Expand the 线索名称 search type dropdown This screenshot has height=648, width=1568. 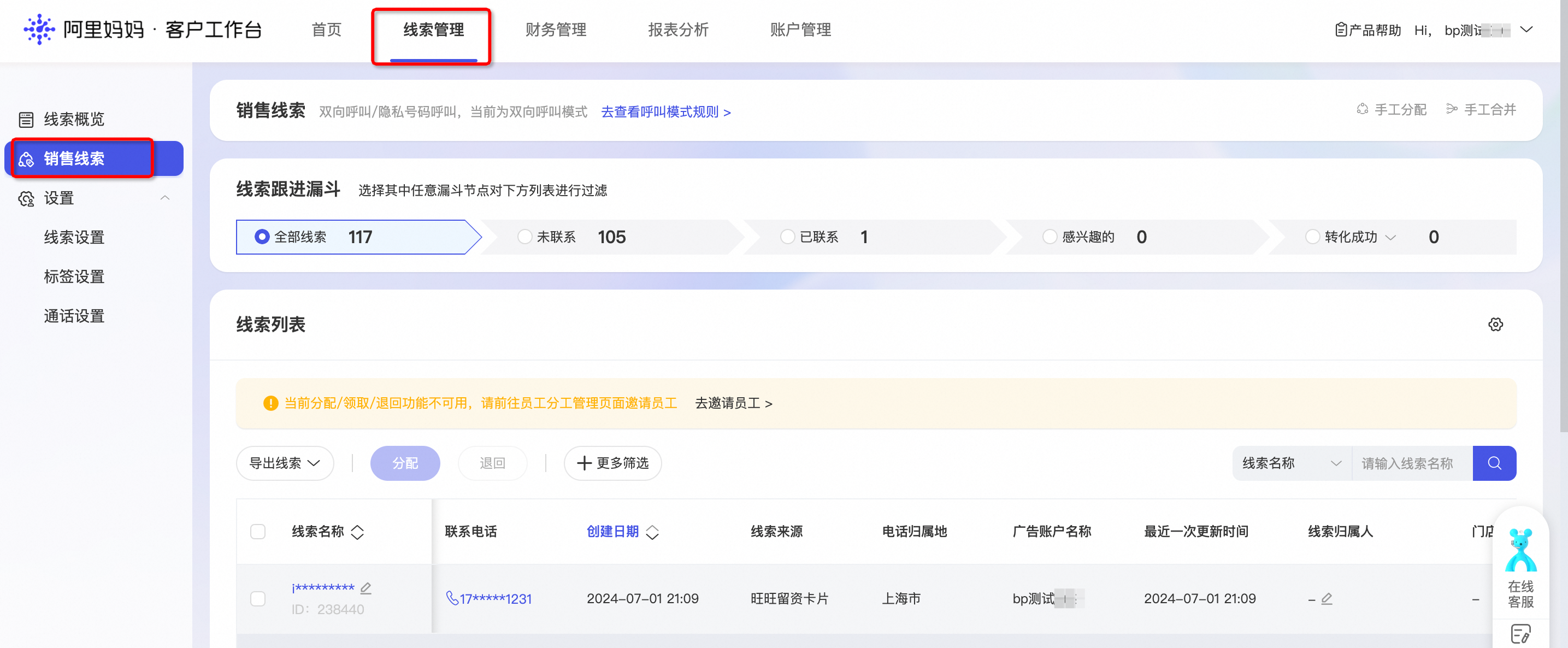click(x=1291, y=463)
